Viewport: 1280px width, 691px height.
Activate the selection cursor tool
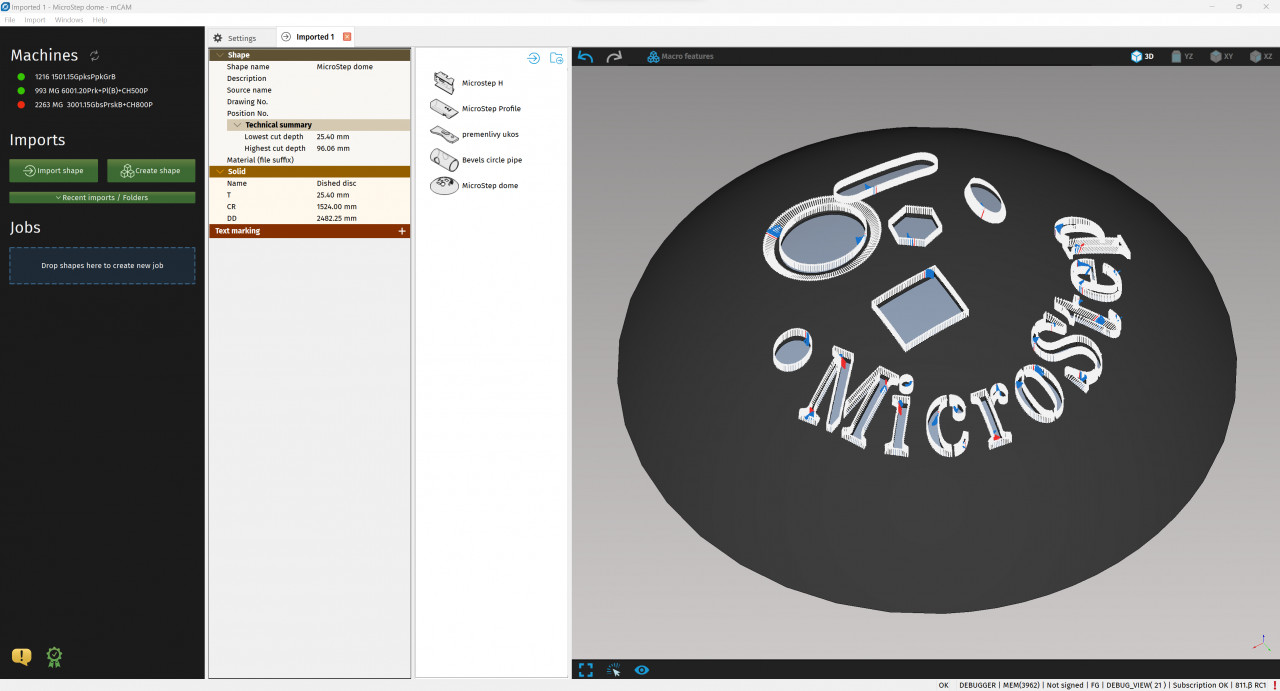(x=614, y=670)
